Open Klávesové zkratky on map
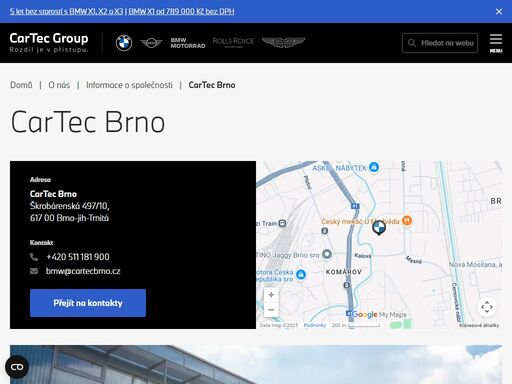Image resolution: width=512 pixels, height=384 pixels. pyautogui.click(x=479, y=325)
